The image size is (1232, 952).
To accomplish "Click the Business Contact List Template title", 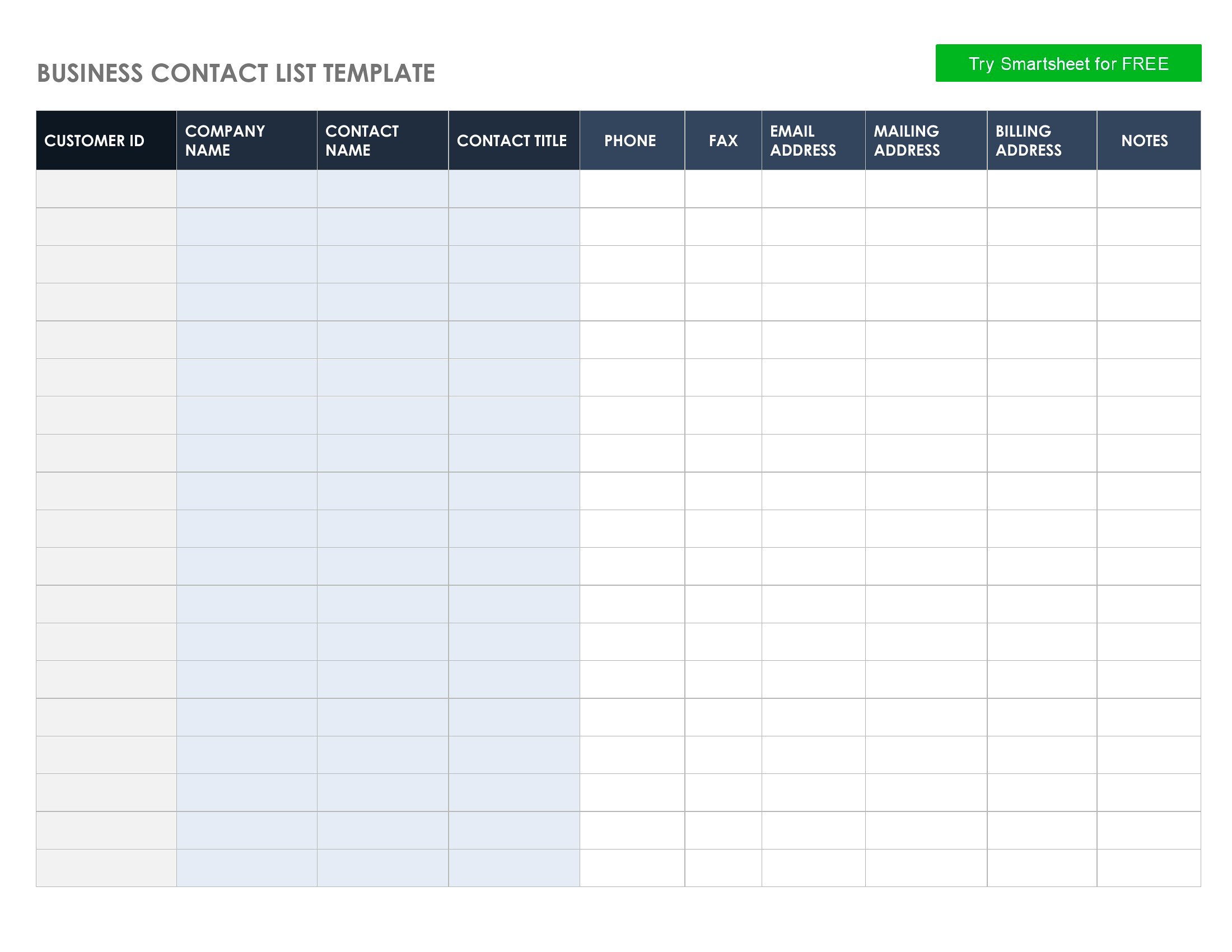I will 236,73.
